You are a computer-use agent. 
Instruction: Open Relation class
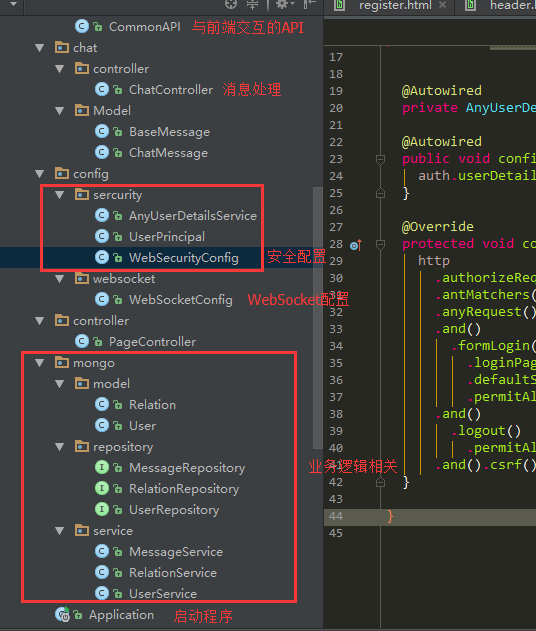pyautogui.click(x=152, y=405)
